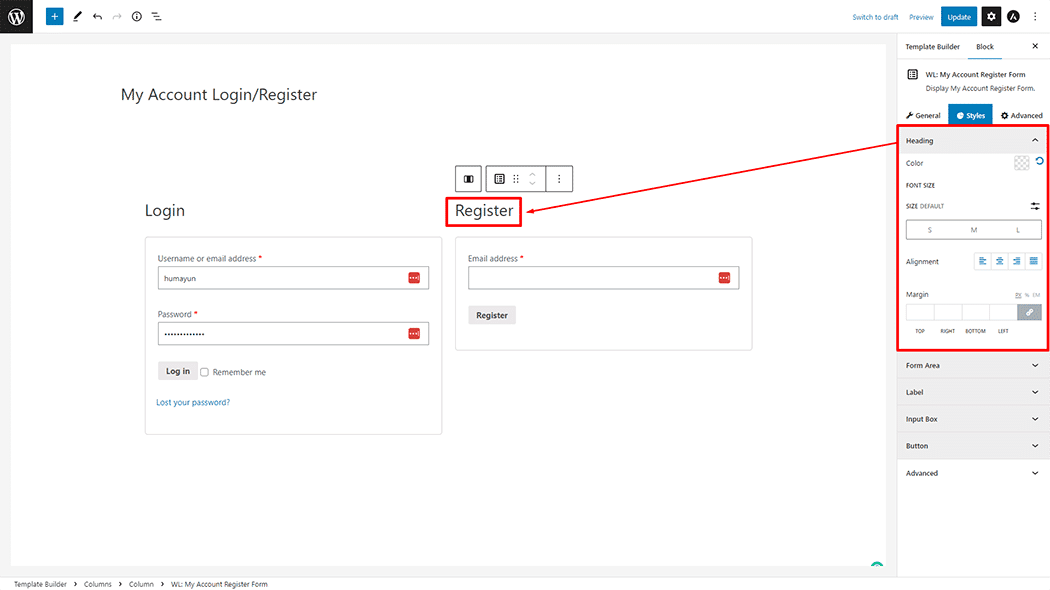Open the document Details overview icon
This screenshot has width=1050, height=590.
[x=137, y=16]
